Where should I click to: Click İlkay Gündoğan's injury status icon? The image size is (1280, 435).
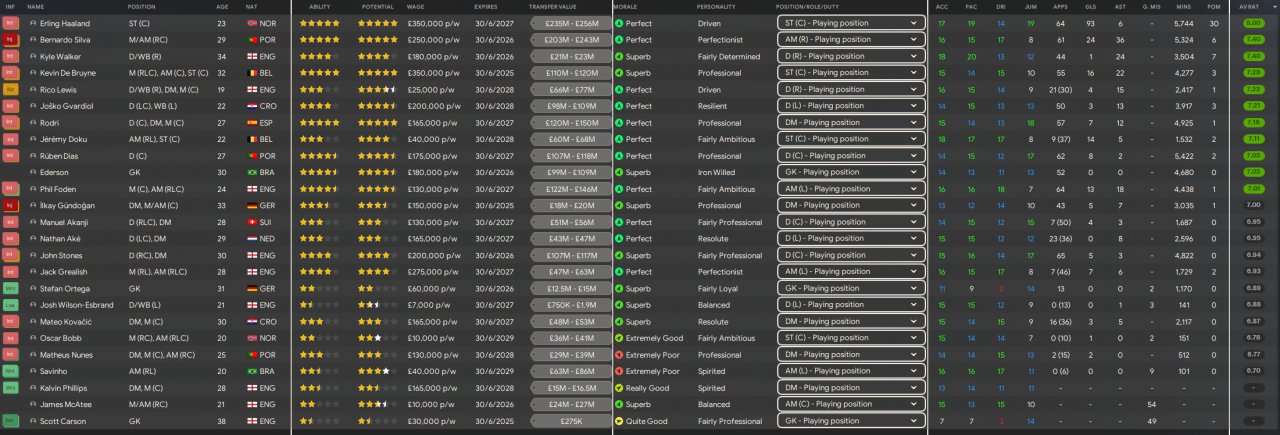tap(11, 205)
